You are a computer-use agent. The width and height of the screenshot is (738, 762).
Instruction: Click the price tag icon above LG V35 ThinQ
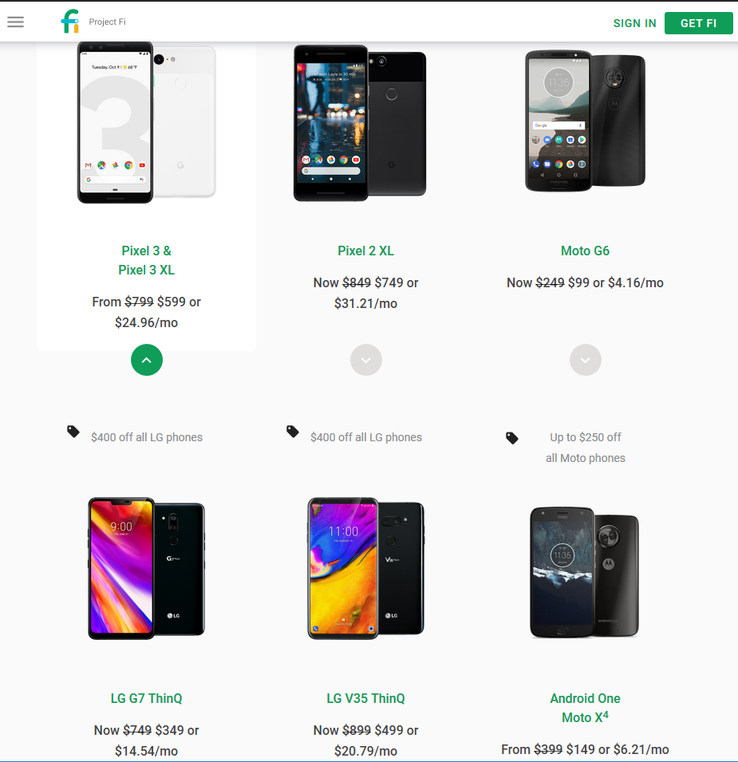pos(292,431)
